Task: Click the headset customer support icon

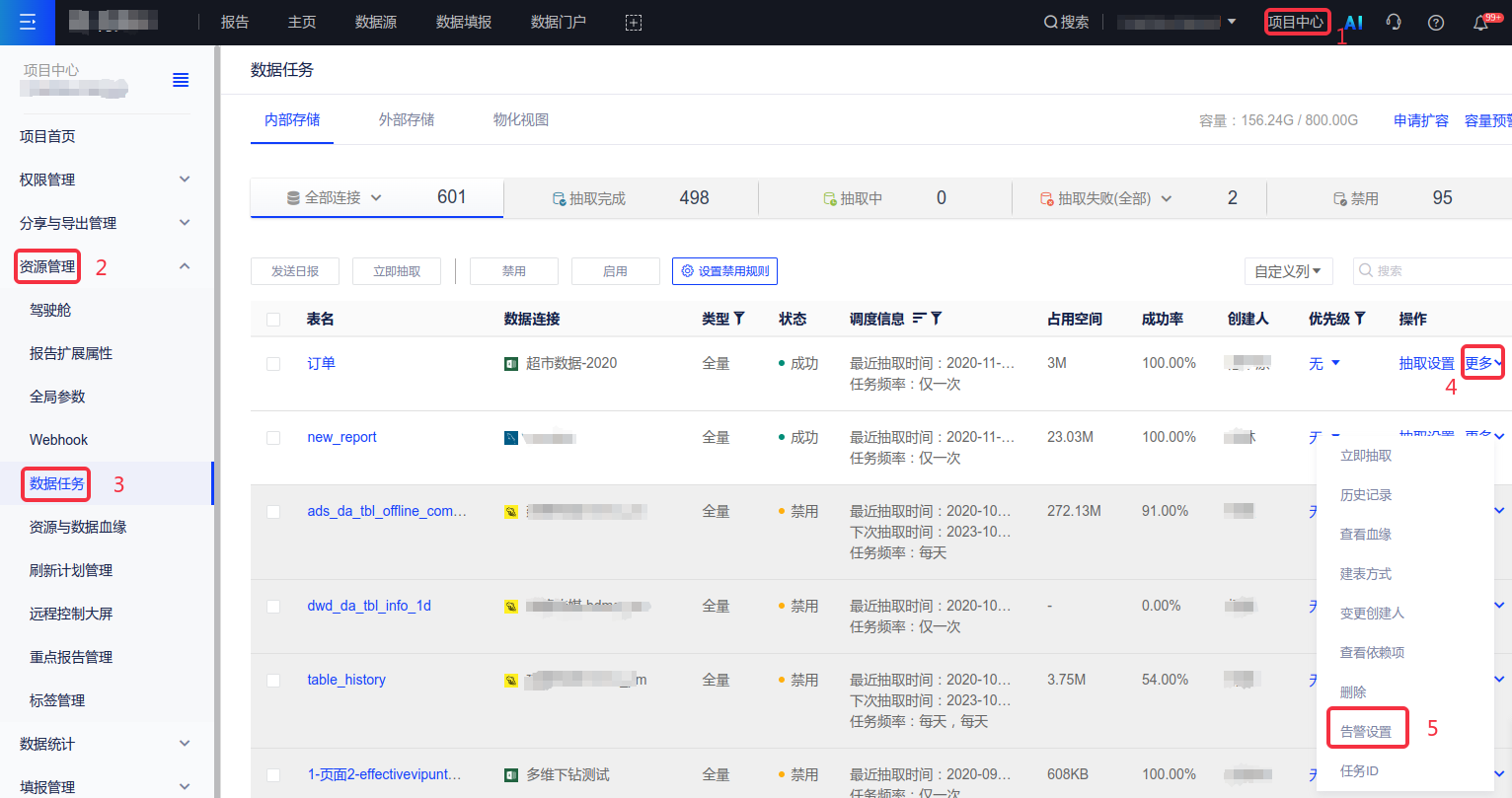Action: (1394, 22)
